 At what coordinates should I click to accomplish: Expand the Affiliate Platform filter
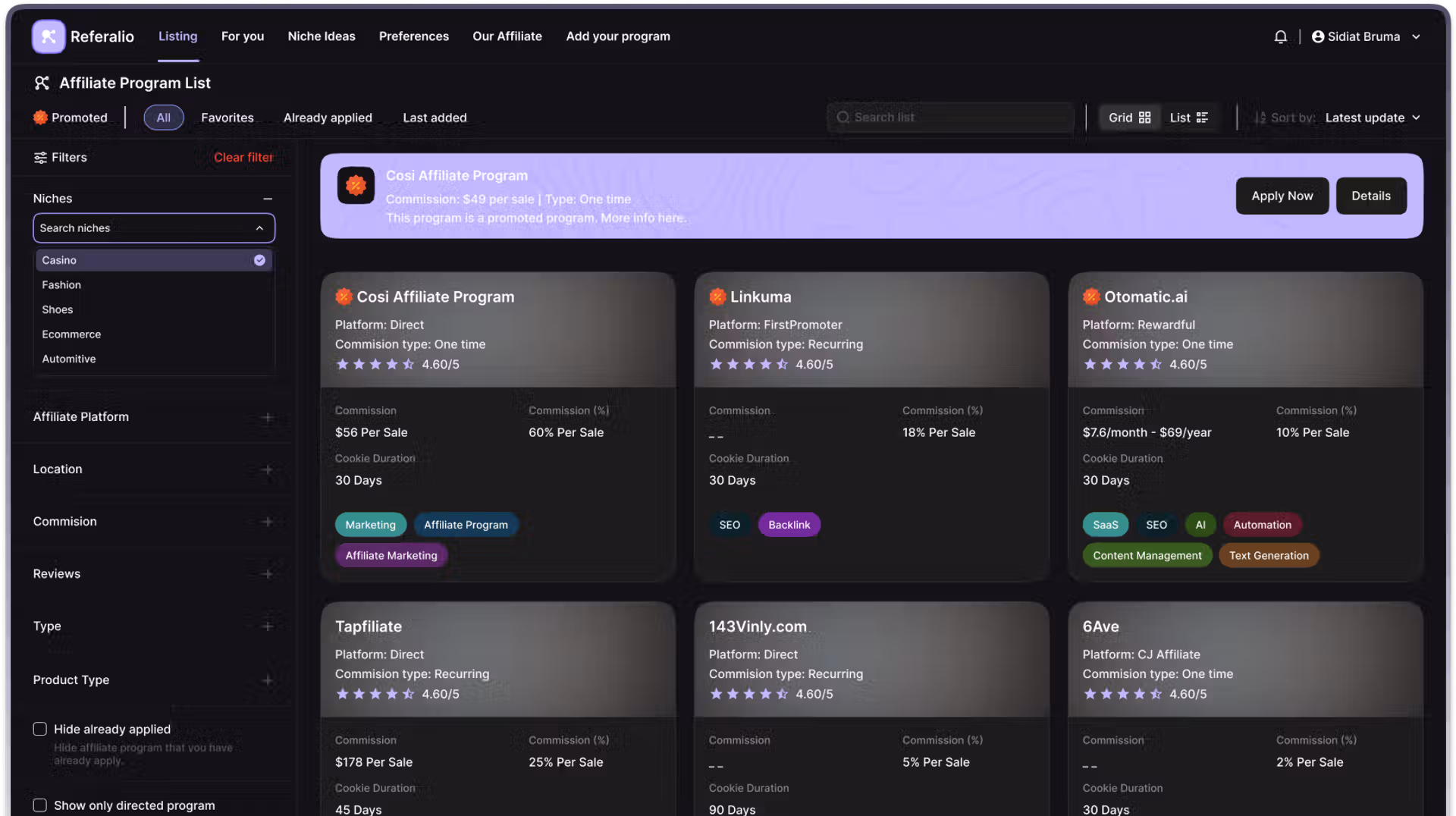[x=267, y=417]
